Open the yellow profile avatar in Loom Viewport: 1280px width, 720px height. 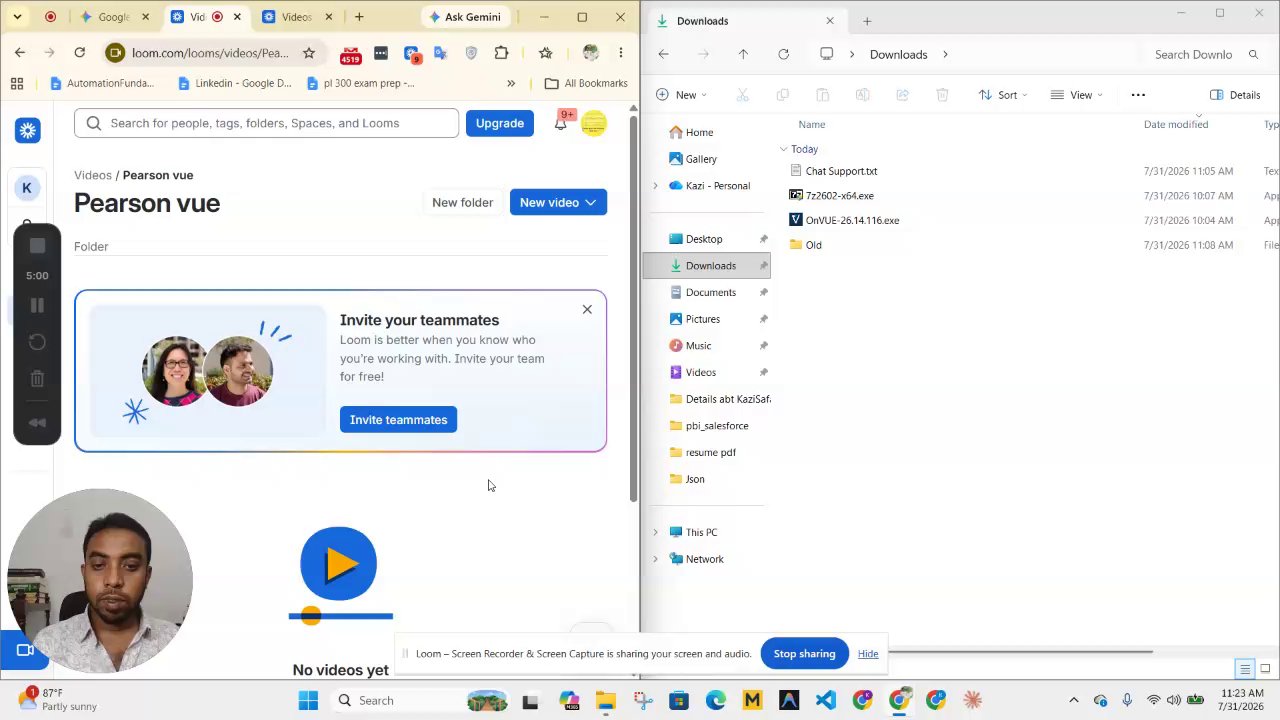(594, 123)
